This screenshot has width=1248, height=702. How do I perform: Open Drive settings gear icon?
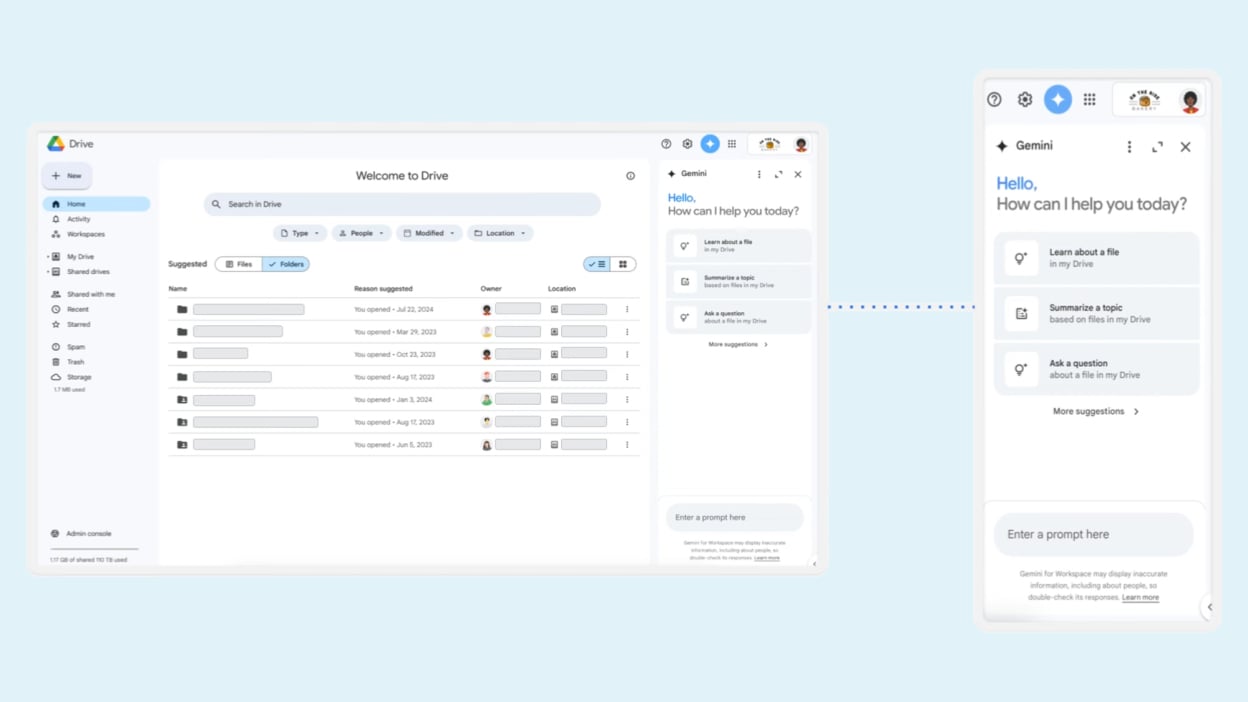coord(687,144)
